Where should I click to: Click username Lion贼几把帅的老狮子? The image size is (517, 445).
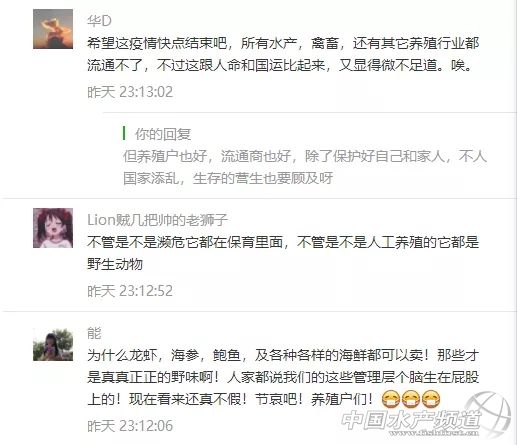click(157, 220)
